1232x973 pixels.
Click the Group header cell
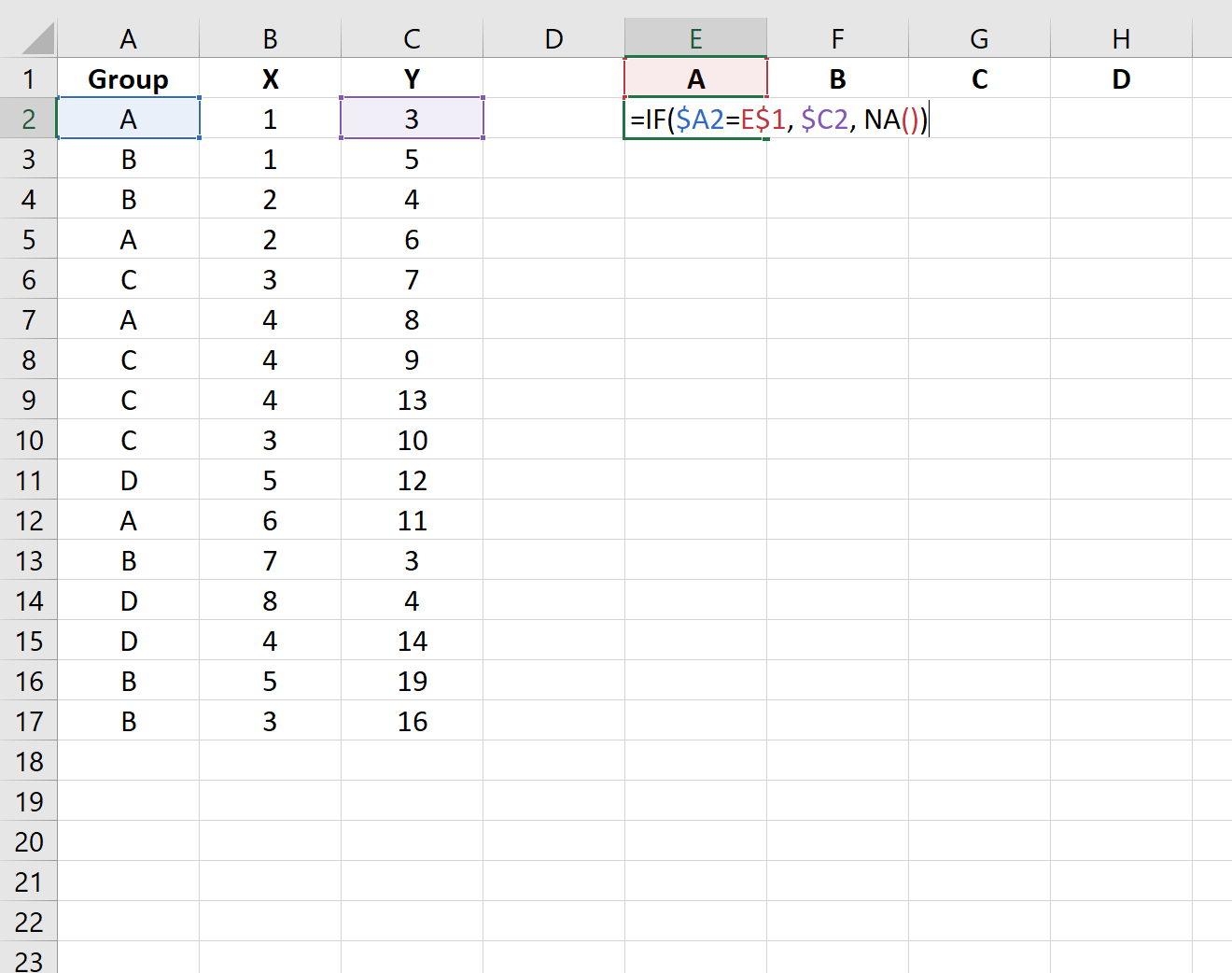click(128, 78)
